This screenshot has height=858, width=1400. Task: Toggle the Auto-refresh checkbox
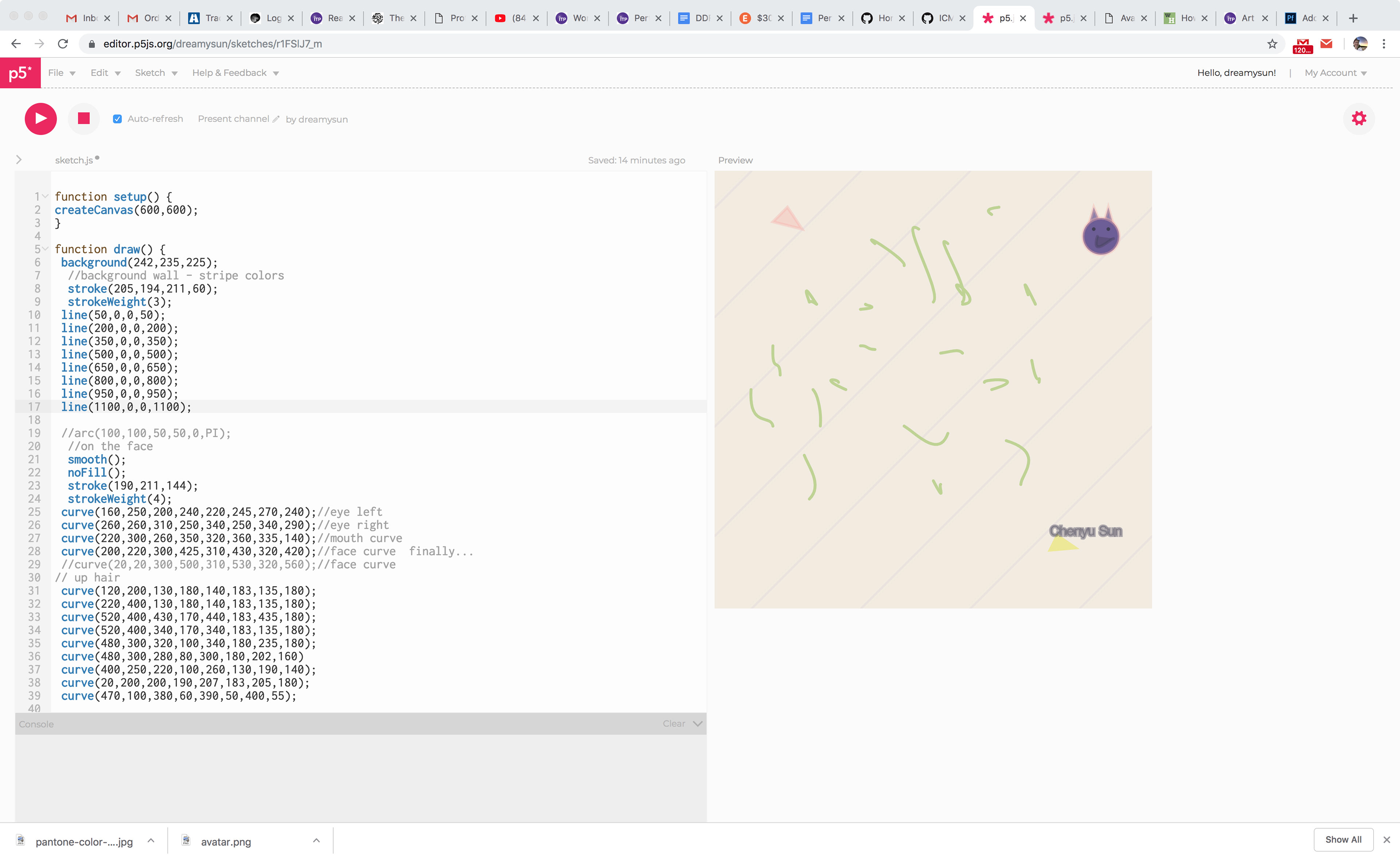click(x=118, y=119)
